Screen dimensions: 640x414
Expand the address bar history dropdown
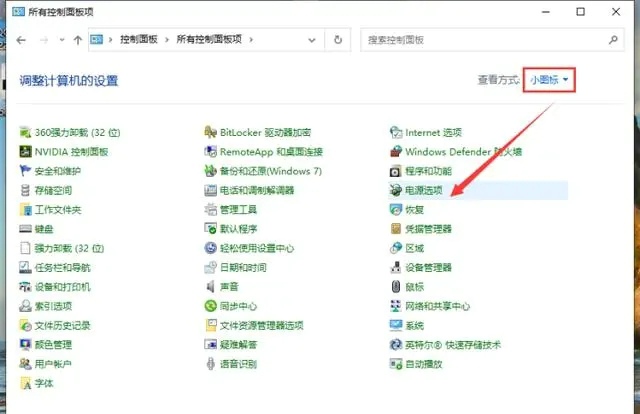312,40
